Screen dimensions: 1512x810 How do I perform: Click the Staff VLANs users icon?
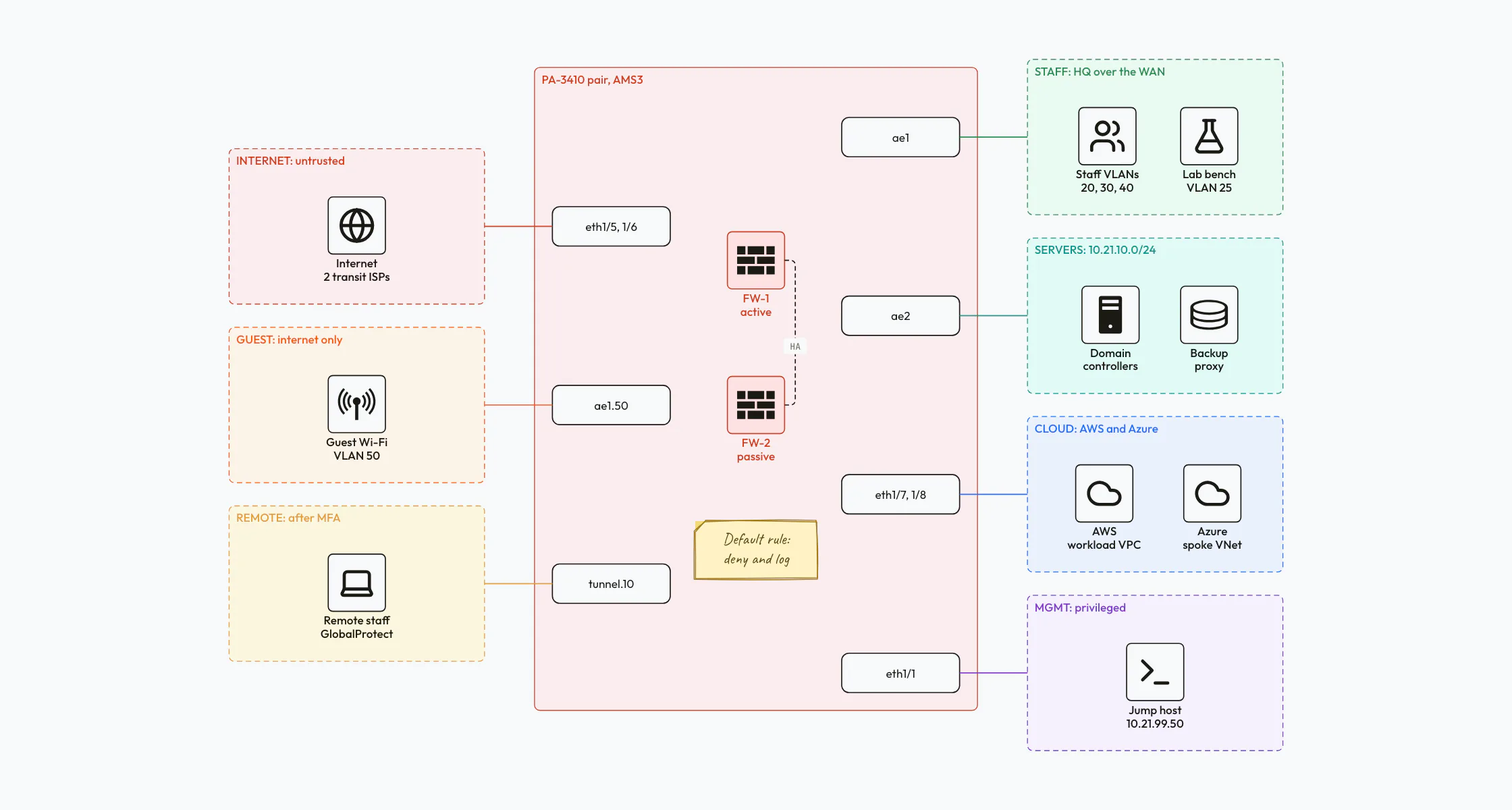[x=1107, y=136]
